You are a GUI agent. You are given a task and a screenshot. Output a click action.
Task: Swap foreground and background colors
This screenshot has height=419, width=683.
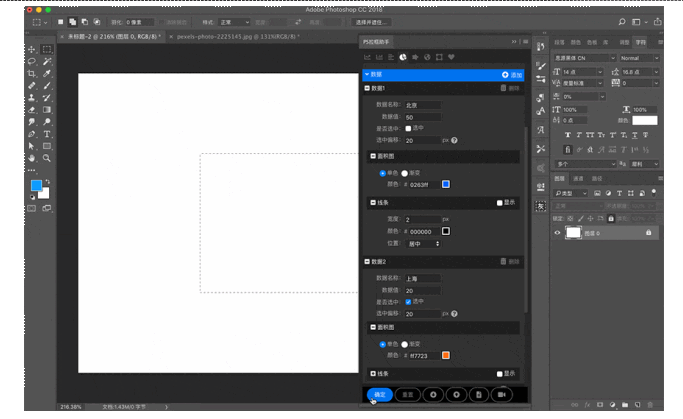click(47, 182)
